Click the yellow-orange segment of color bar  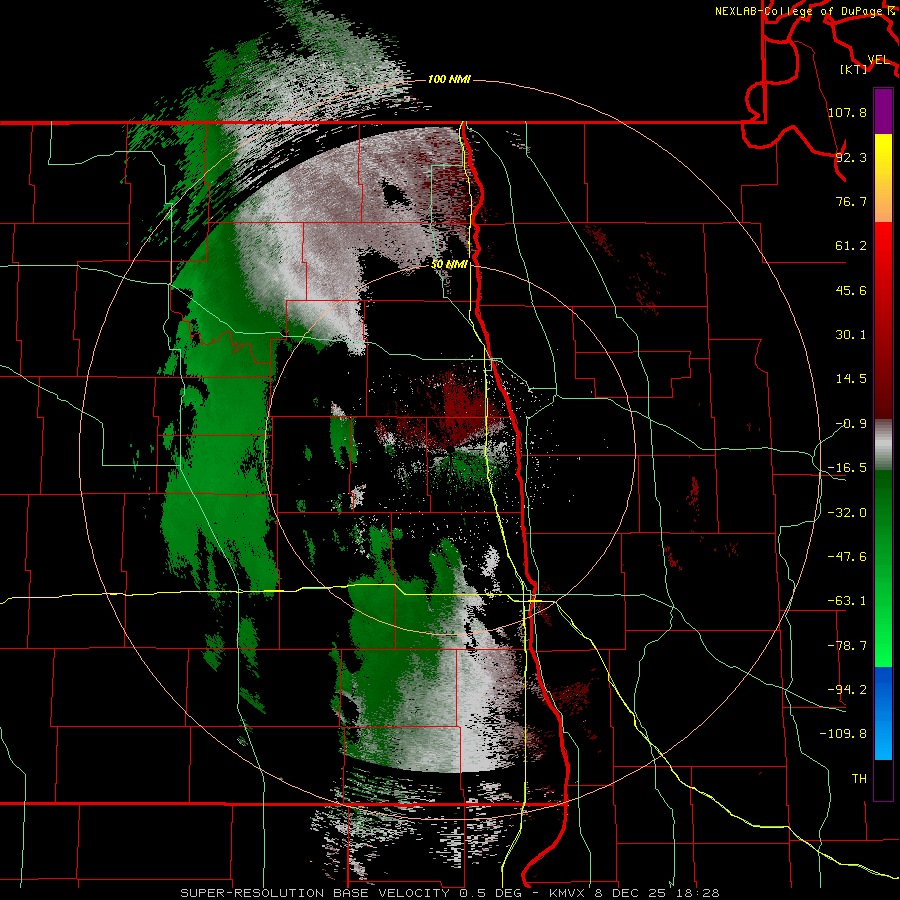point(883,178)
